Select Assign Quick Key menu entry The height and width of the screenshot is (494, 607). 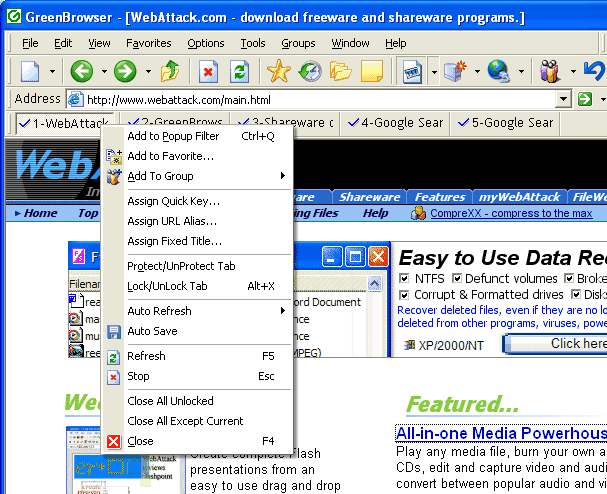[x=197, y=201]
